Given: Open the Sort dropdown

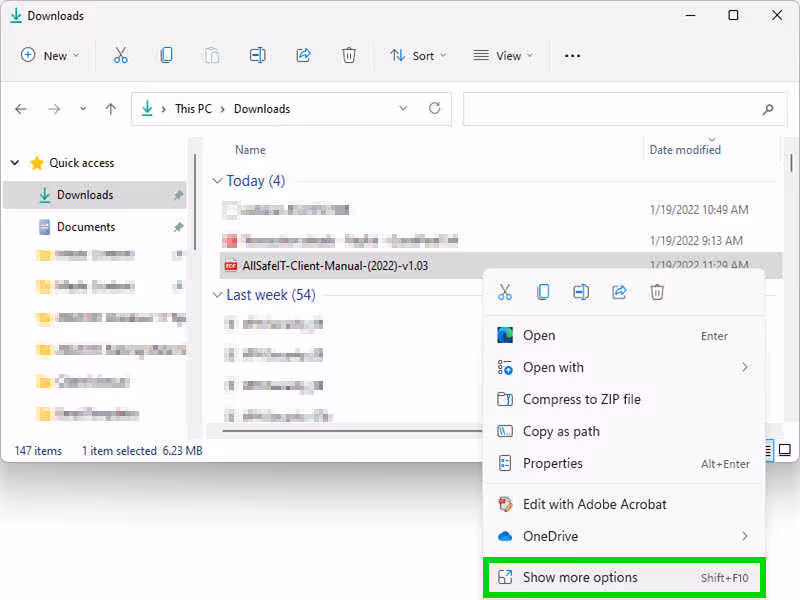Looking at the screenshot, I should [418, 56].
